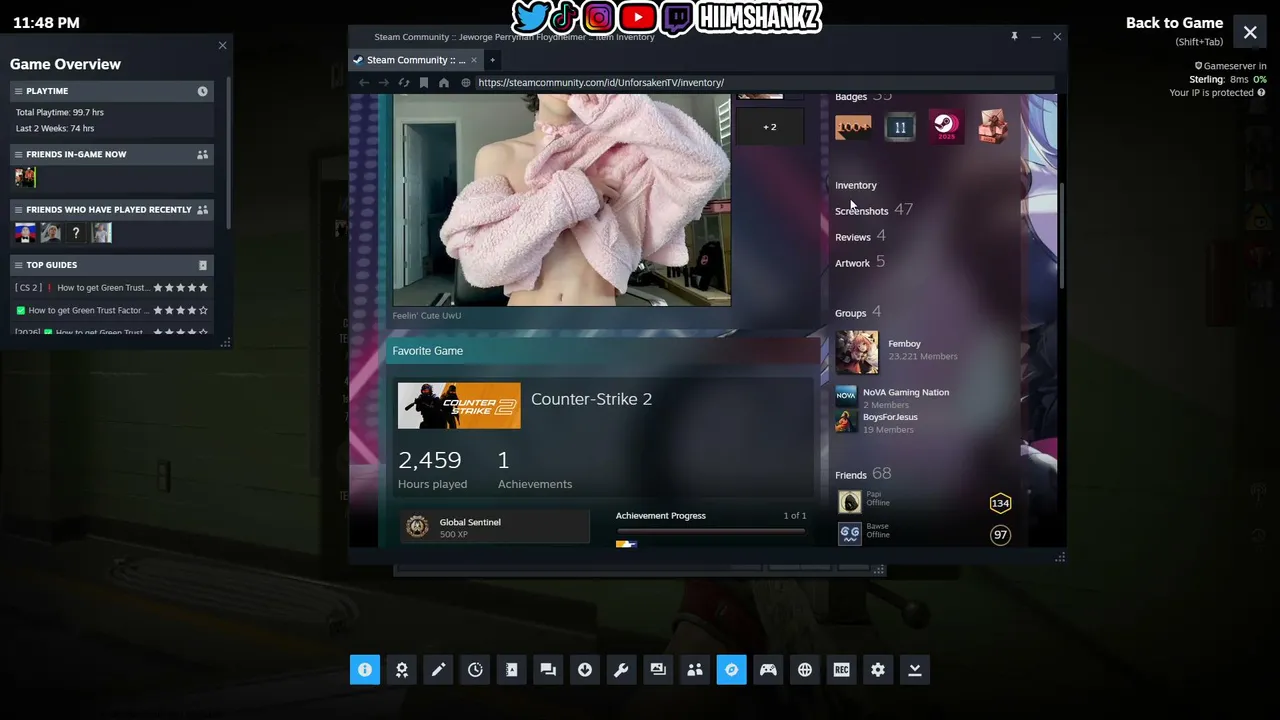Click the Total Playtime 99.7 hrs text
1280x720 pixels.
[x=60, y=112]
